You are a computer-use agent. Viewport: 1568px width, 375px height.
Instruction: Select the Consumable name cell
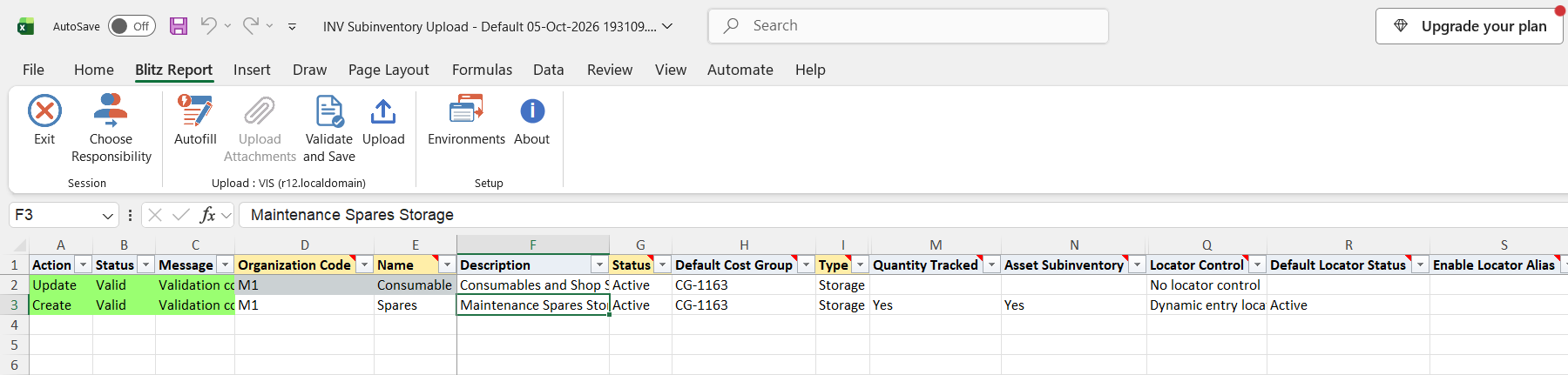[415, 285]
